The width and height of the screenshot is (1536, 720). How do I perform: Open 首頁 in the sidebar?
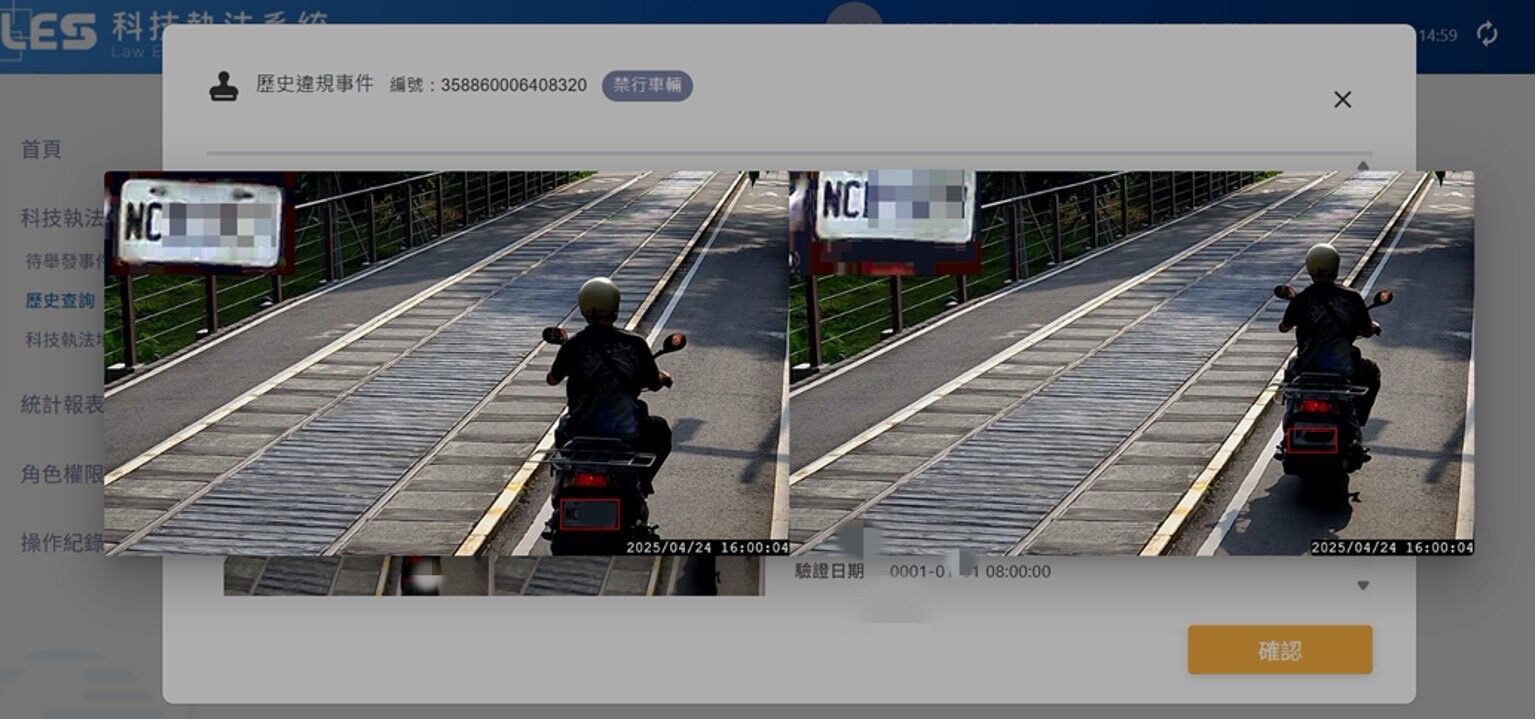pyautogui.click(x=41, y=149)
